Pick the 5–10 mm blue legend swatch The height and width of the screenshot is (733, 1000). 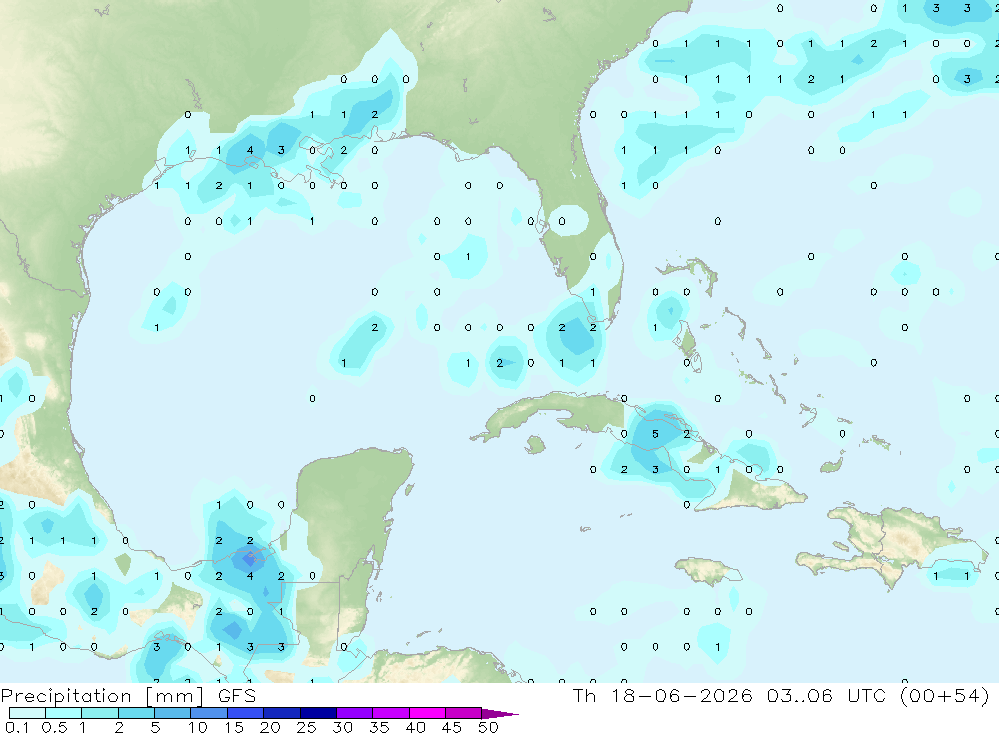173,713
